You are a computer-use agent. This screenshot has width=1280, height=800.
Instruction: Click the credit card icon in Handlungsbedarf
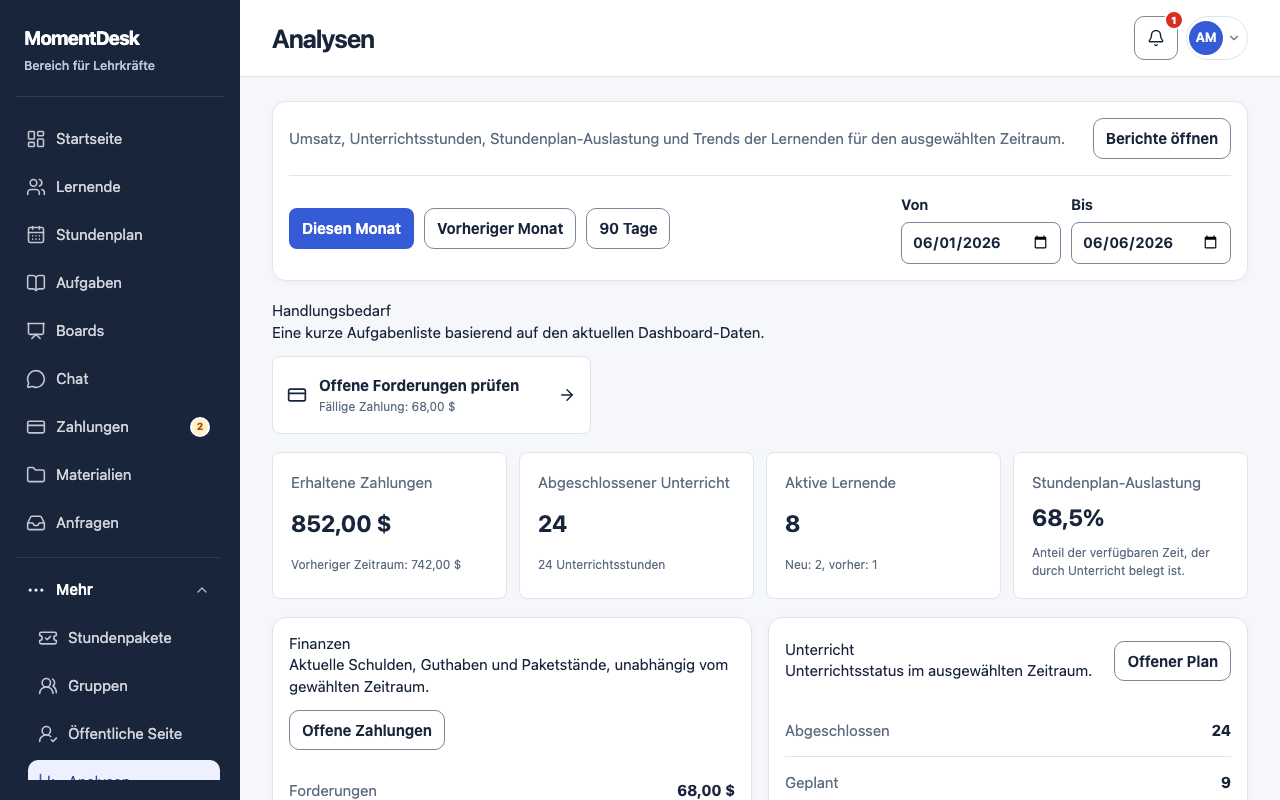(x=297, y=395)
